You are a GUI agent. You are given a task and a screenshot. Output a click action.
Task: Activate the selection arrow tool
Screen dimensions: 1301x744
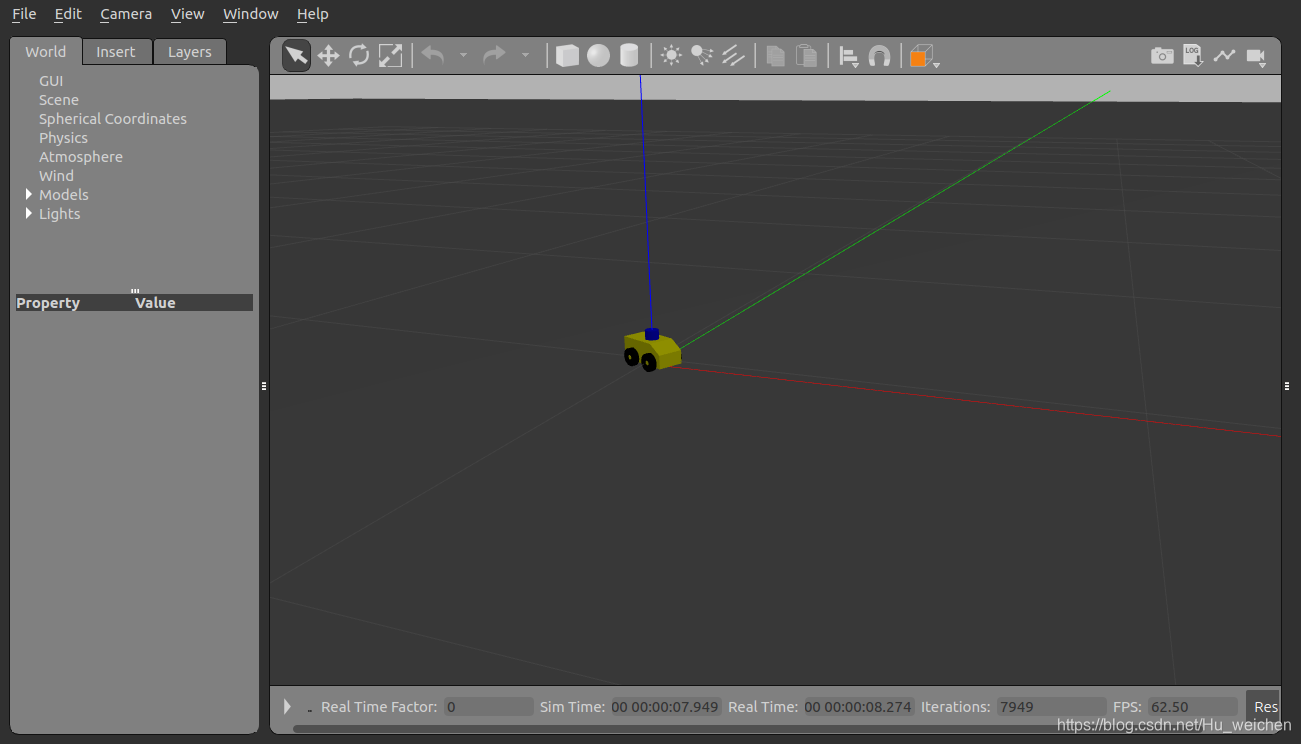[x=296, y=56]
